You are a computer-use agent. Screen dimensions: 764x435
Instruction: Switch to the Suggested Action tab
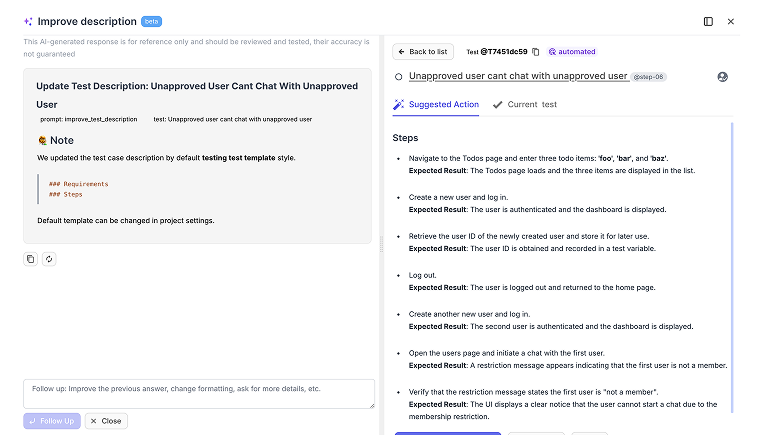436,104
